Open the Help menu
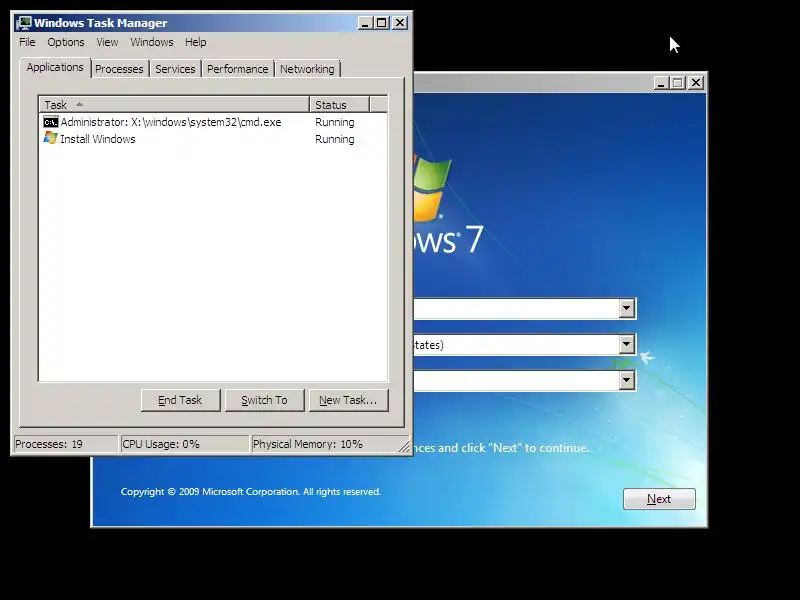800x600 pixels. tap(195, 42)
